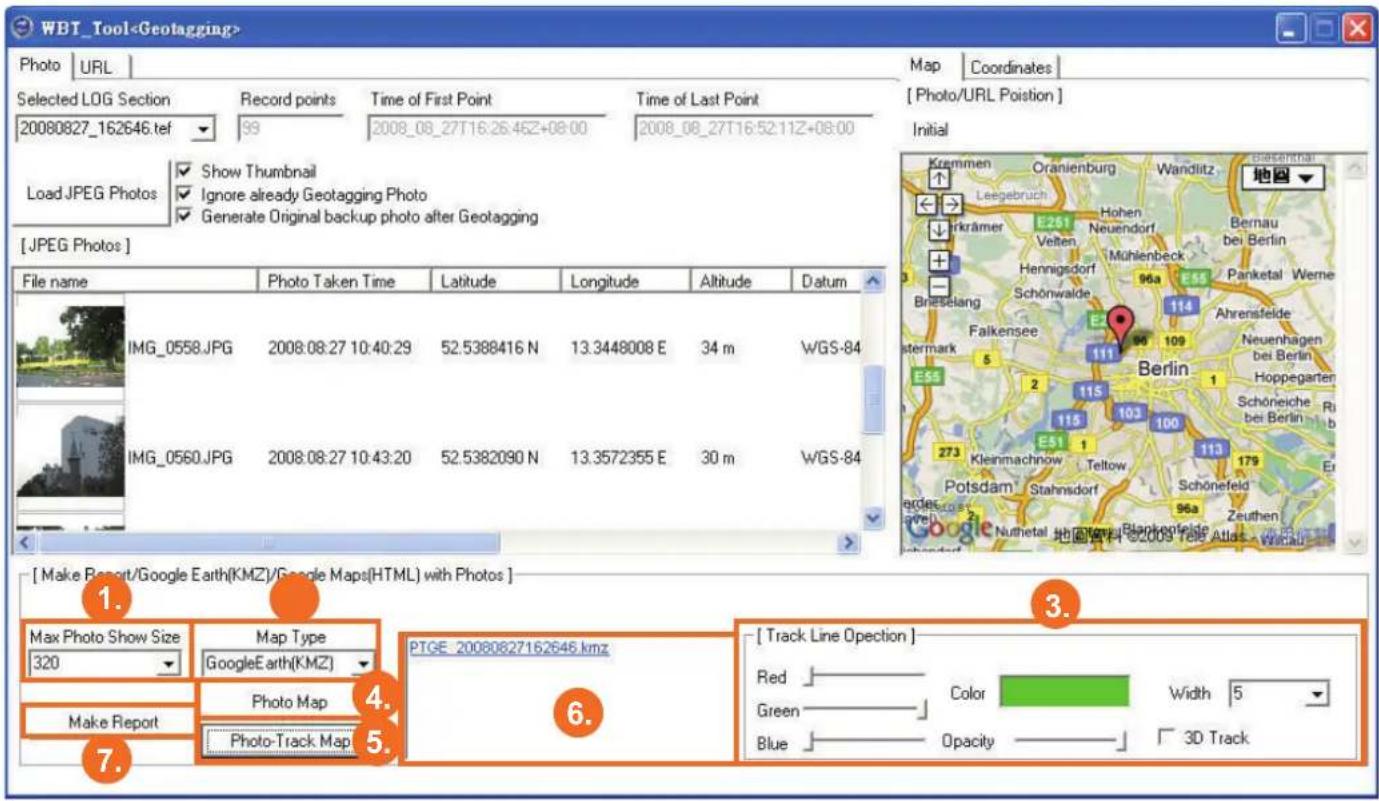
Task: Click altitude value 34 m
Action: click(x=718, y=345)
